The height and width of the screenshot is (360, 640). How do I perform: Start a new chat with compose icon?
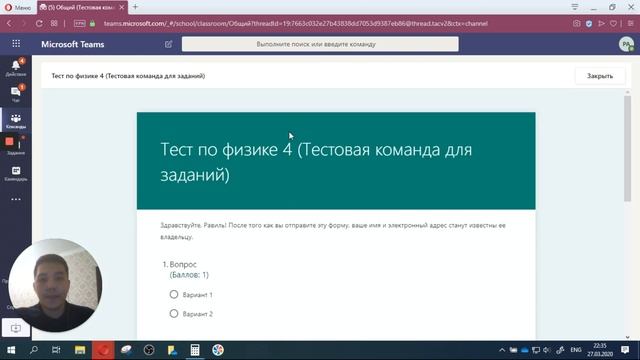coord(168,44)
